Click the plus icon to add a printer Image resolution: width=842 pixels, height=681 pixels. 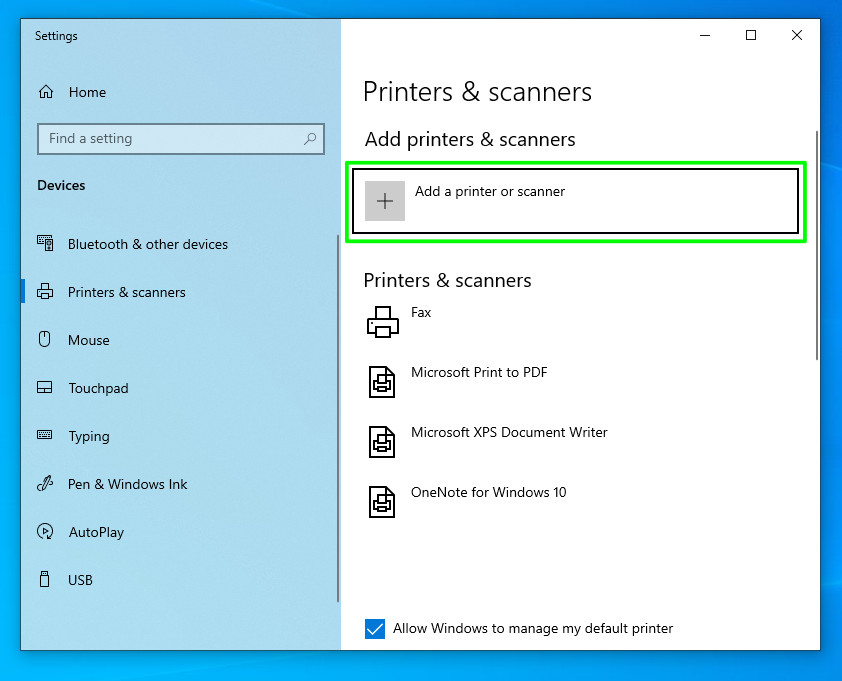(x=384, y=201)
